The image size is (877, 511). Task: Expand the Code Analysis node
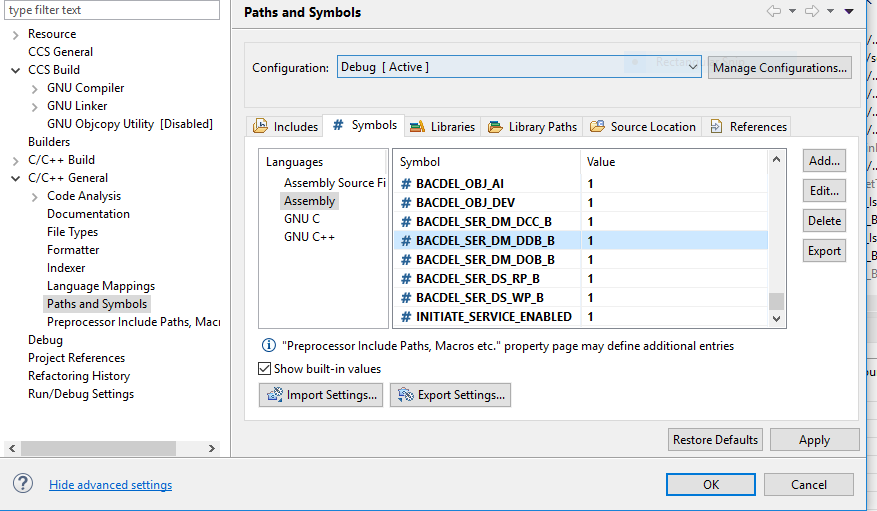pyautogui.click(x=35, y=196)
